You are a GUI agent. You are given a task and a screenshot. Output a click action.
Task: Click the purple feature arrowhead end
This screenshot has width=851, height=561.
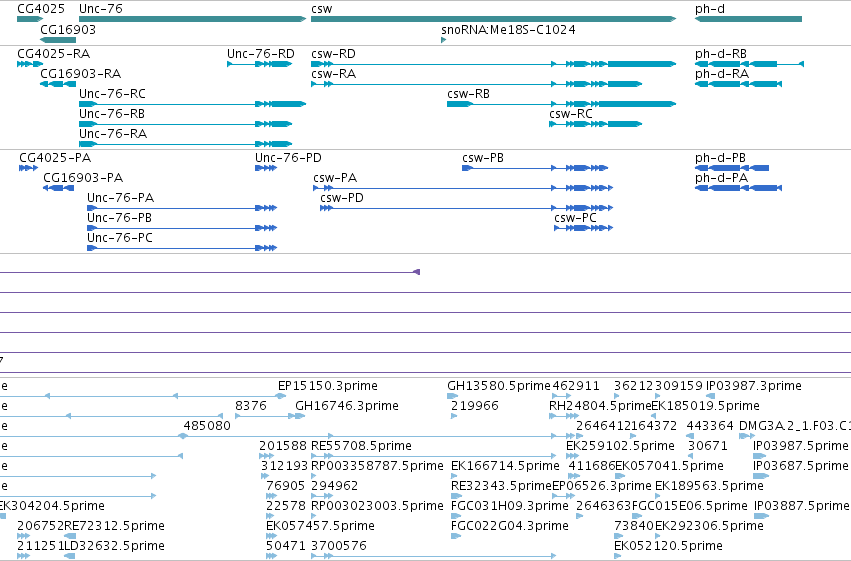pyautogui.click(x=417, y=272)
